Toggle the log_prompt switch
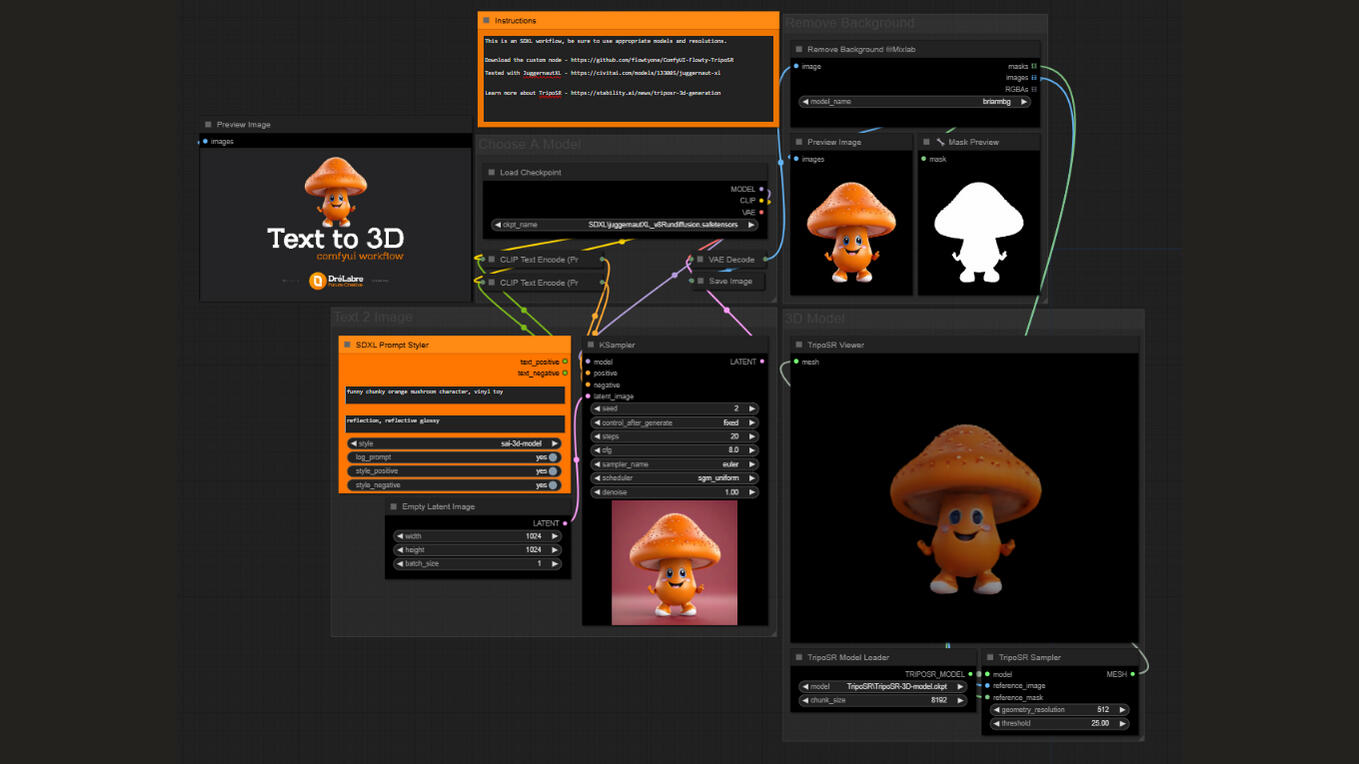Viewport: 1359px width, 764px height. coord(552,457)
